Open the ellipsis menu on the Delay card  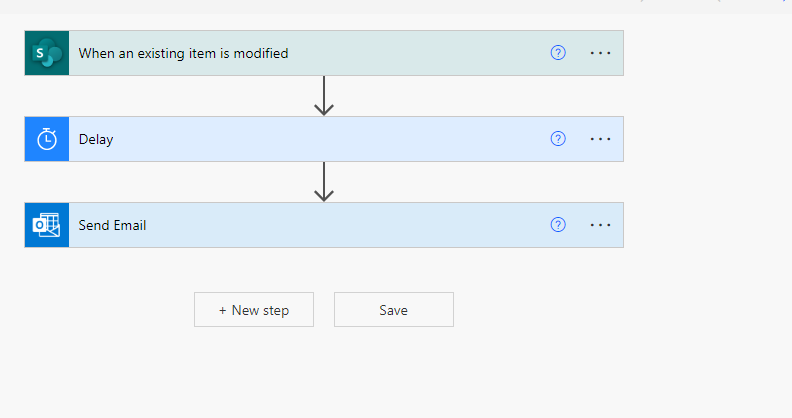(601, 139)
